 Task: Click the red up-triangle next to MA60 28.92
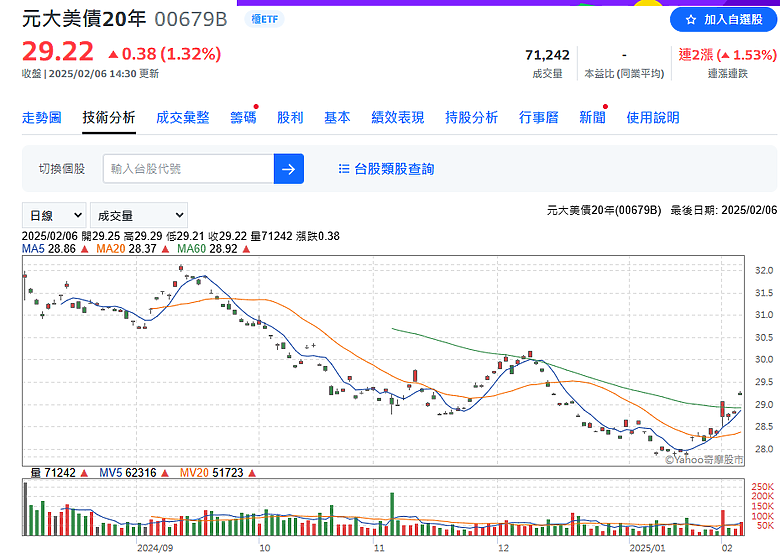point(246,249)
